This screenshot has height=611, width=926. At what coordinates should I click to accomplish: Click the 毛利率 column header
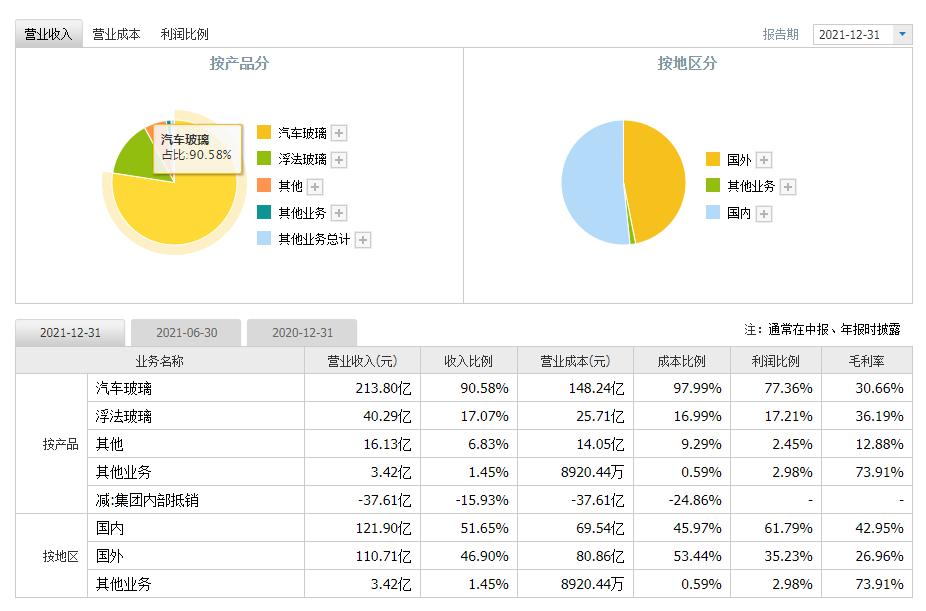click(866, 361)
